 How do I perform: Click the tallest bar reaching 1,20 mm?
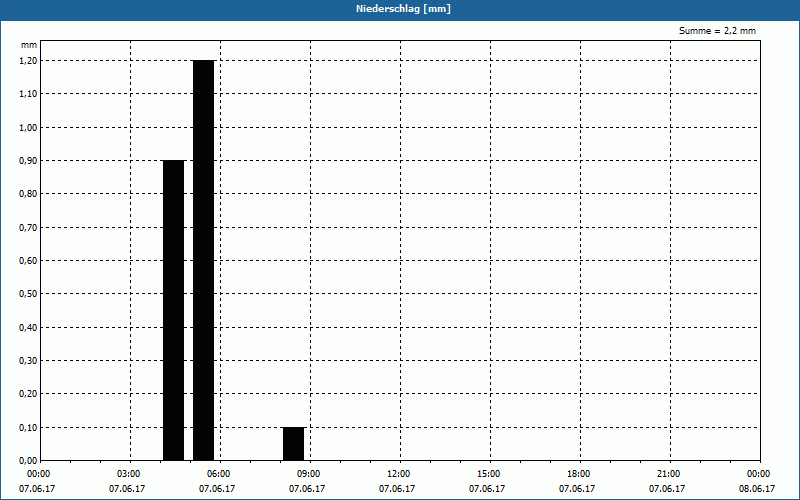click(x=204, y=260)
